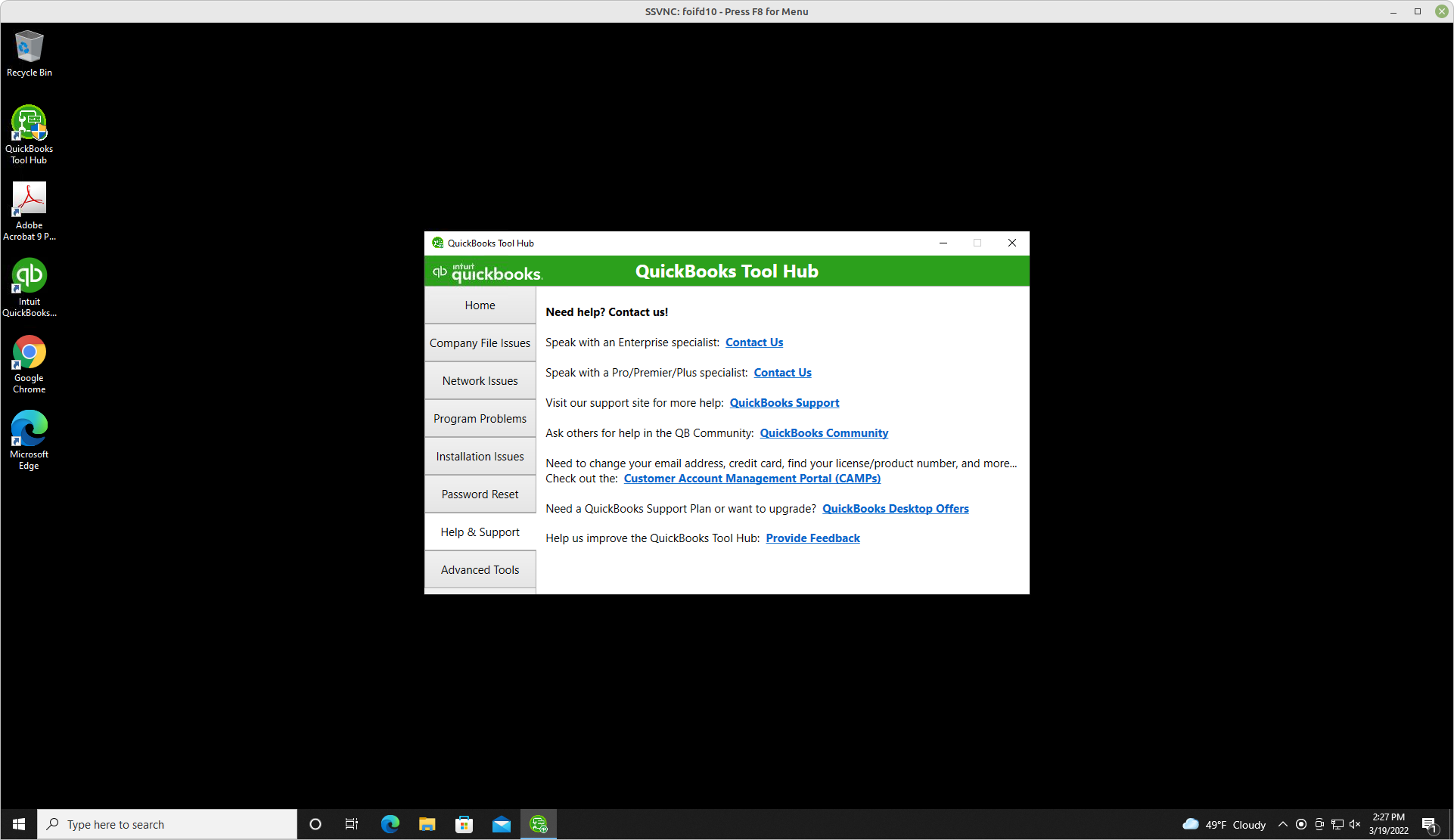This screenshot has width=1454, height=840.
Task: Click File Explorer icon in taskbar
Action: (427, 824)
